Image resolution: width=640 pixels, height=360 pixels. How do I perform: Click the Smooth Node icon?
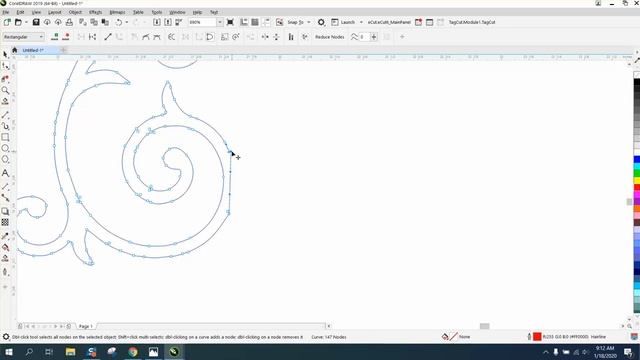pyautogui.click(x=146, y=37)
